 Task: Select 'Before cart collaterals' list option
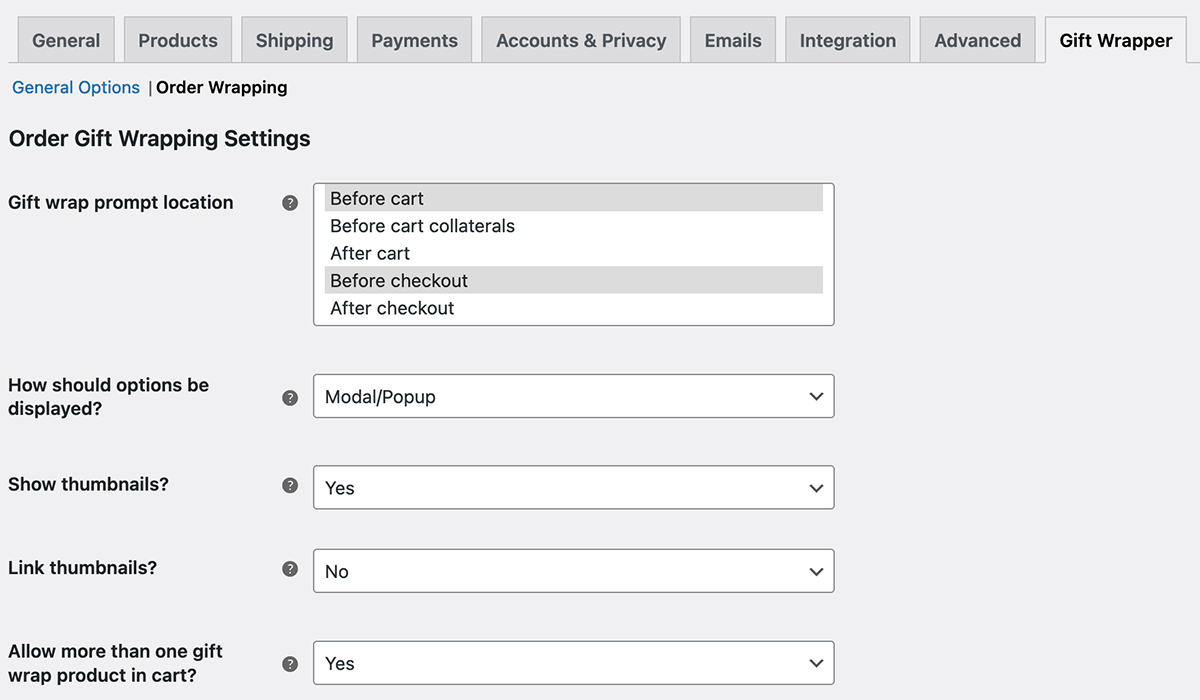click(422, 226)
